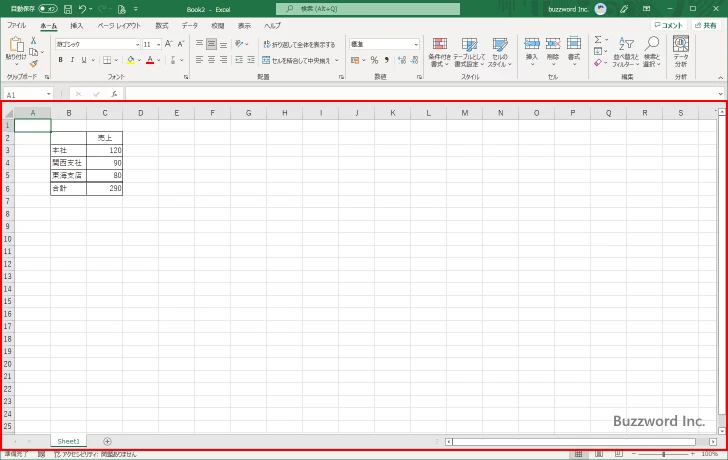Click the Copy icon
Viewport: 728px width, 460px height.
[x=33, y=52]
